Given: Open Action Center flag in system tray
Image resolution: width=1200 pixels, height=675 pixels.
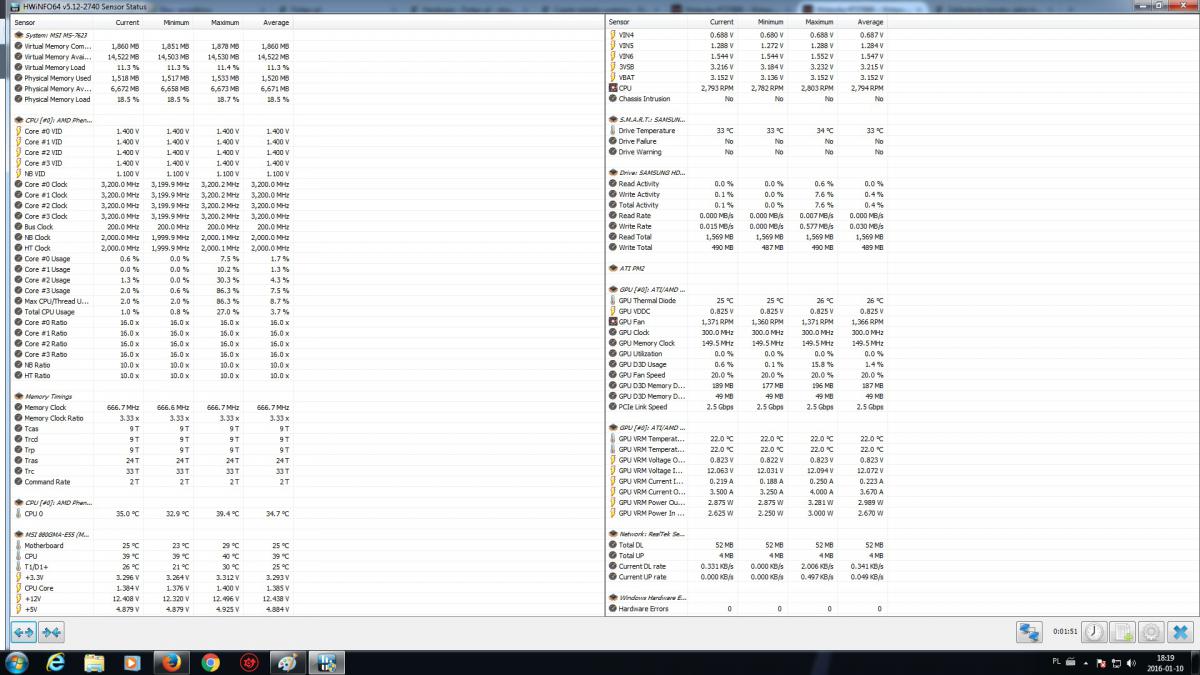Looking at the screenshot, I should tap(1099, 663).
